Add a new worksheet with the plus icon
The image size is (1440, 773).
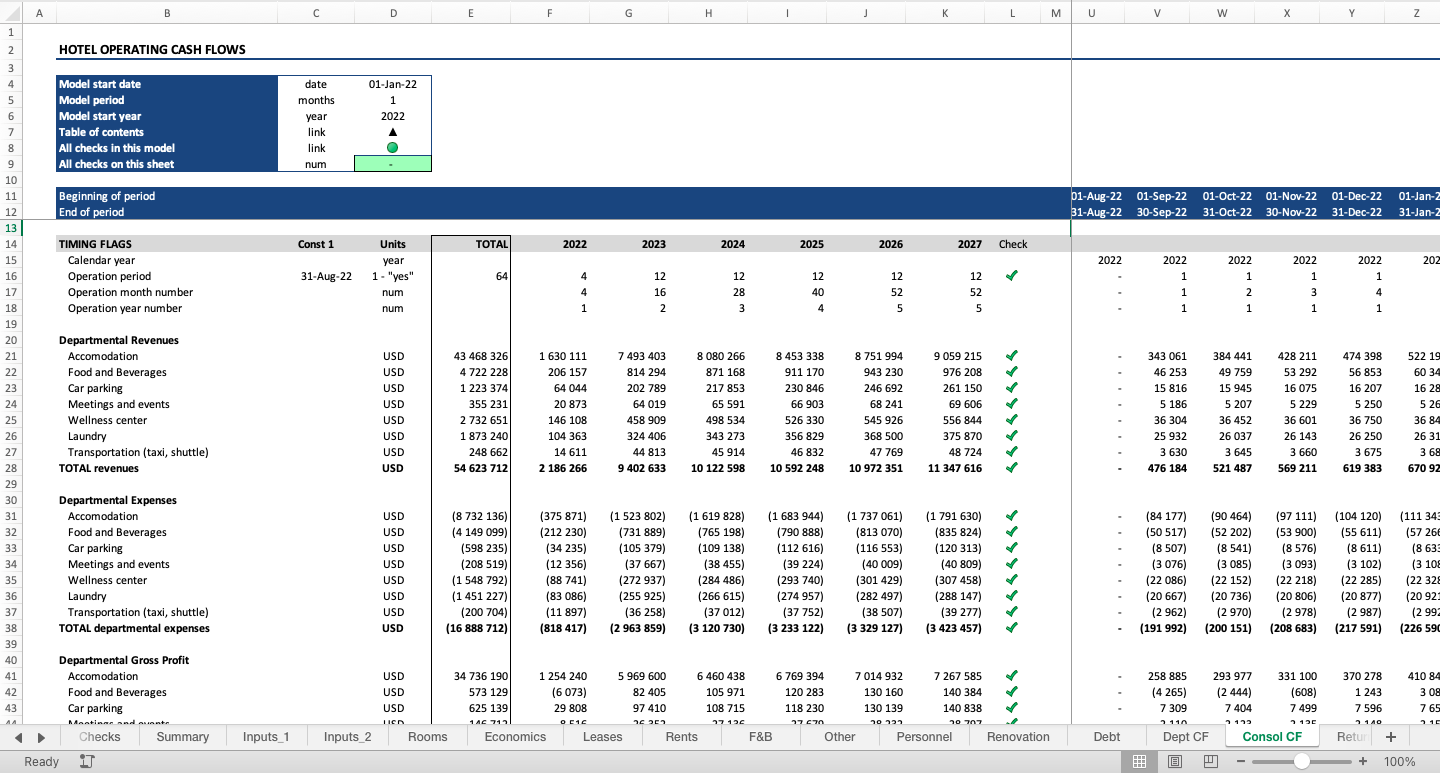(1390, 736)
